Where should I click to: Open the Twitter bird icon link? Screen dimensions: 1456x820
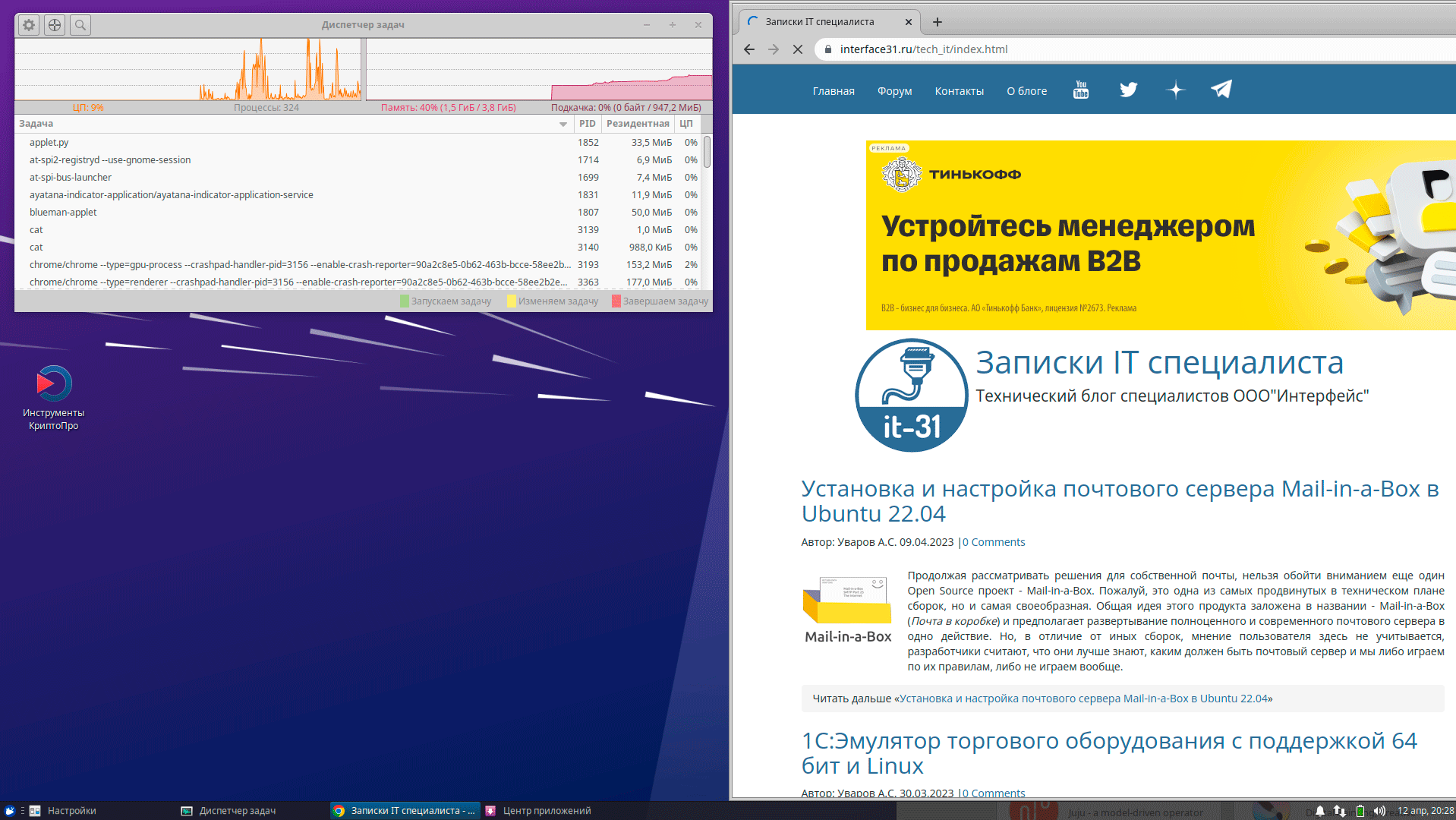(x=1129, y=90)
